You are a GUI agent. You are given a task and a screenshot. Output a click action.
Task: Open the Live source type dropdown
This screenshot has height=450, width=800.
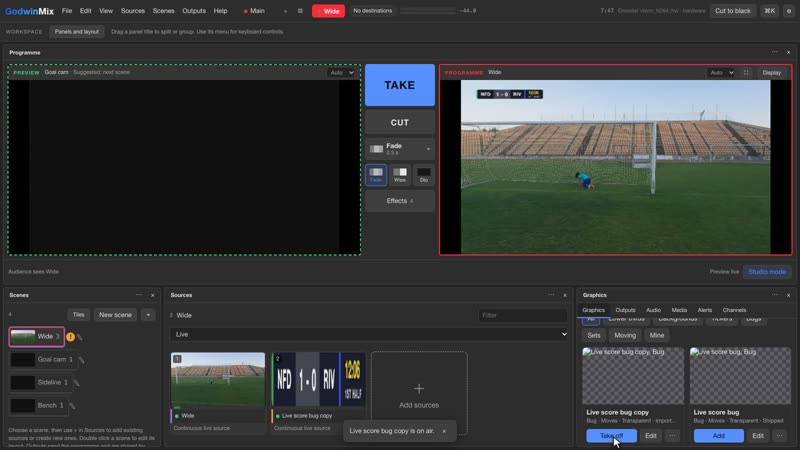pyautogui.click(x=369, y=334)
